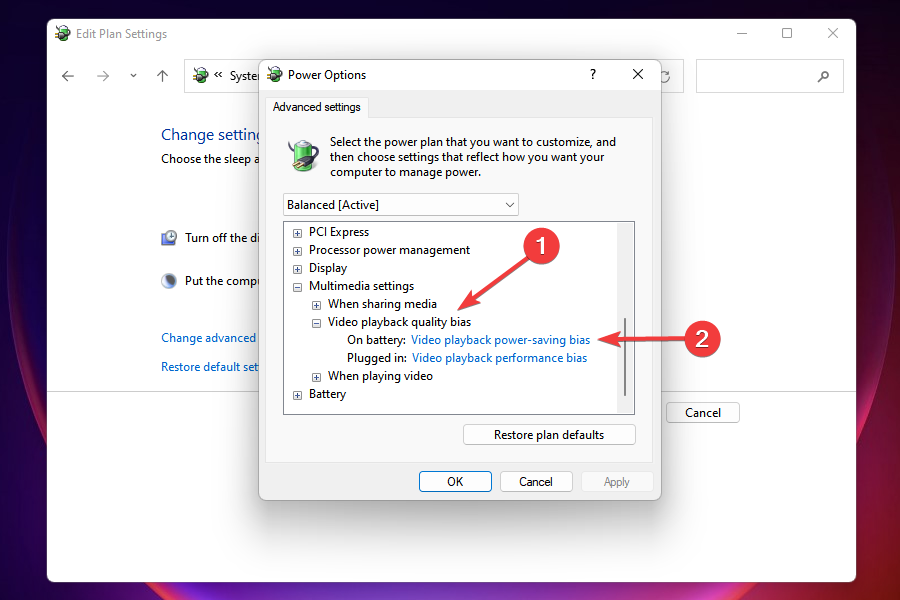900x600 pixels.
Task: Select Video playback quality bias label
Action: [x=399, y=322]
